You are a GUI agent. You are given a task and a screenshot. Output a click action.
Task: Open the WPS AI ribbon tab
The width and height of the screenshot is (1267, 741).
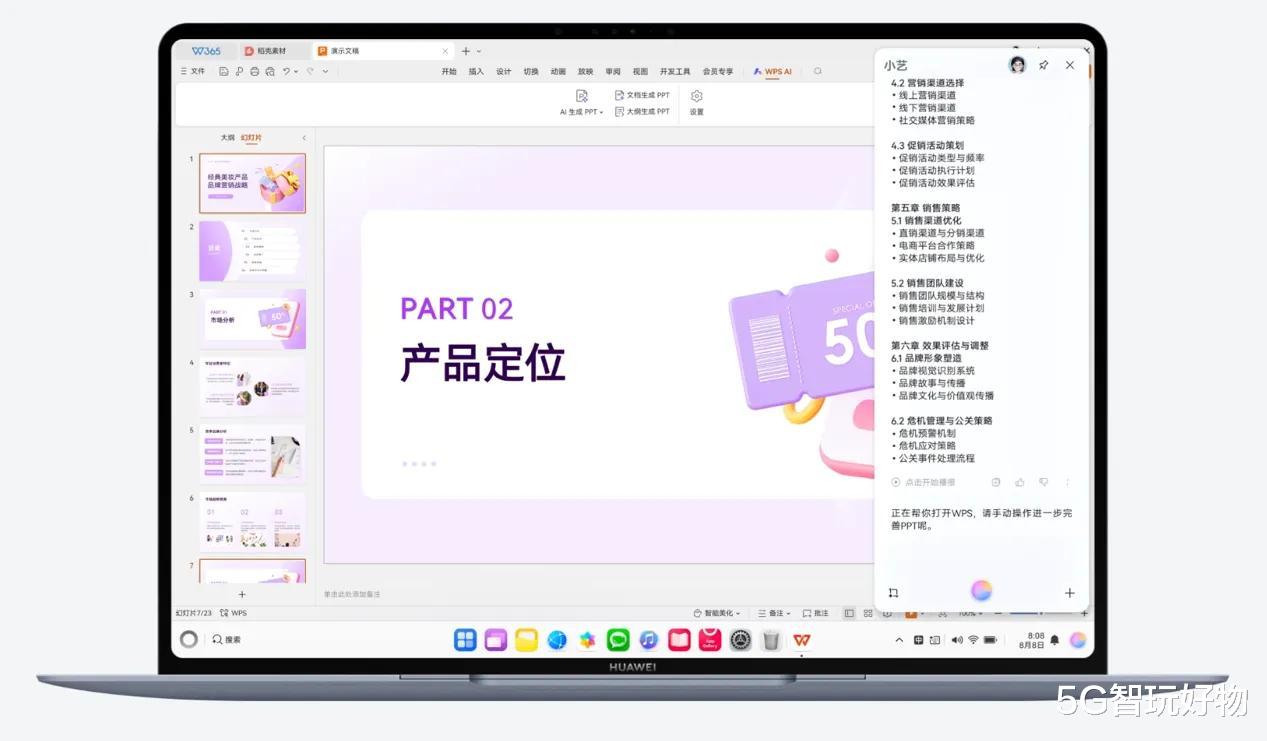tap(773, 71)
